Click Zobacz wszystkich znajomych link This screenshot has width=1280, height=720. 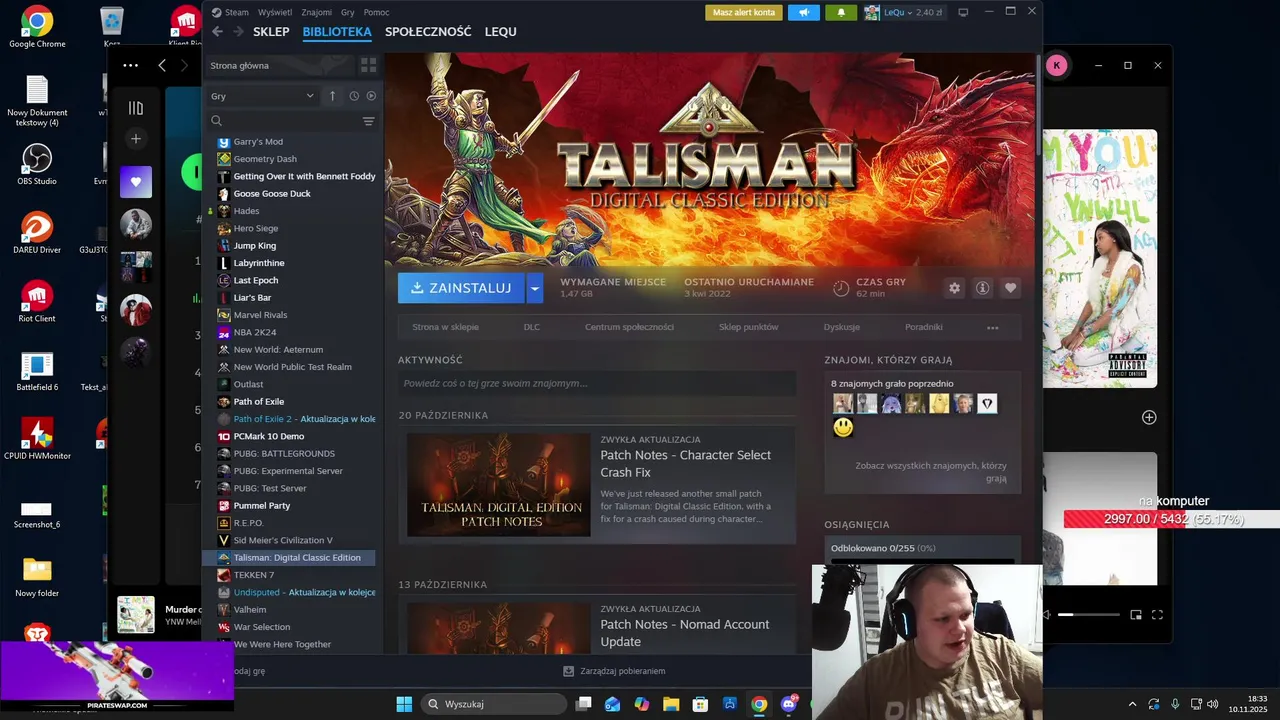pyautogui.click(x=931, y=472)
